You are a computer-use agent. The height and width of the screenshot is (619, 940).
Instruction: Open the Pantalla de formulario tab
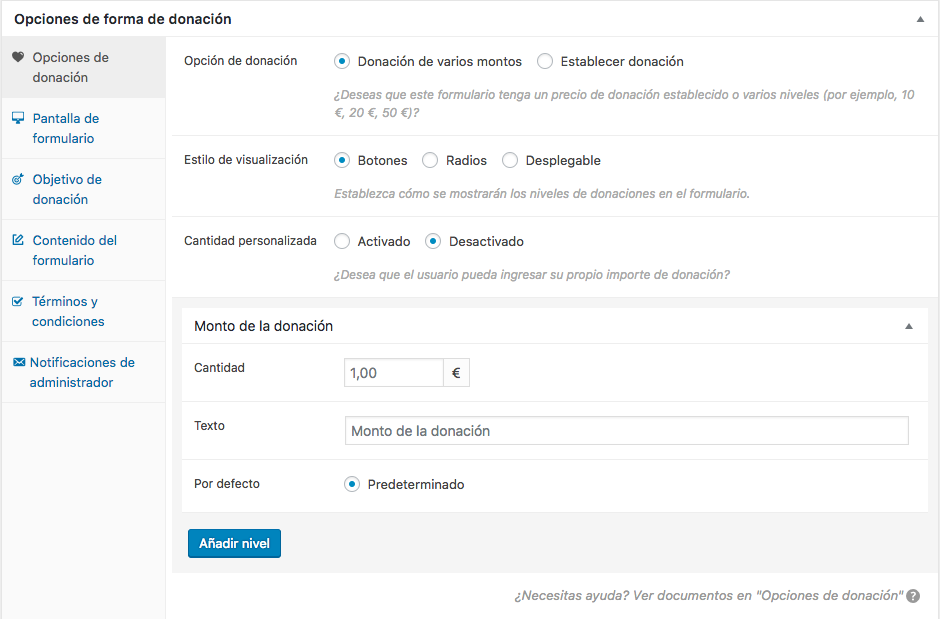66,128
